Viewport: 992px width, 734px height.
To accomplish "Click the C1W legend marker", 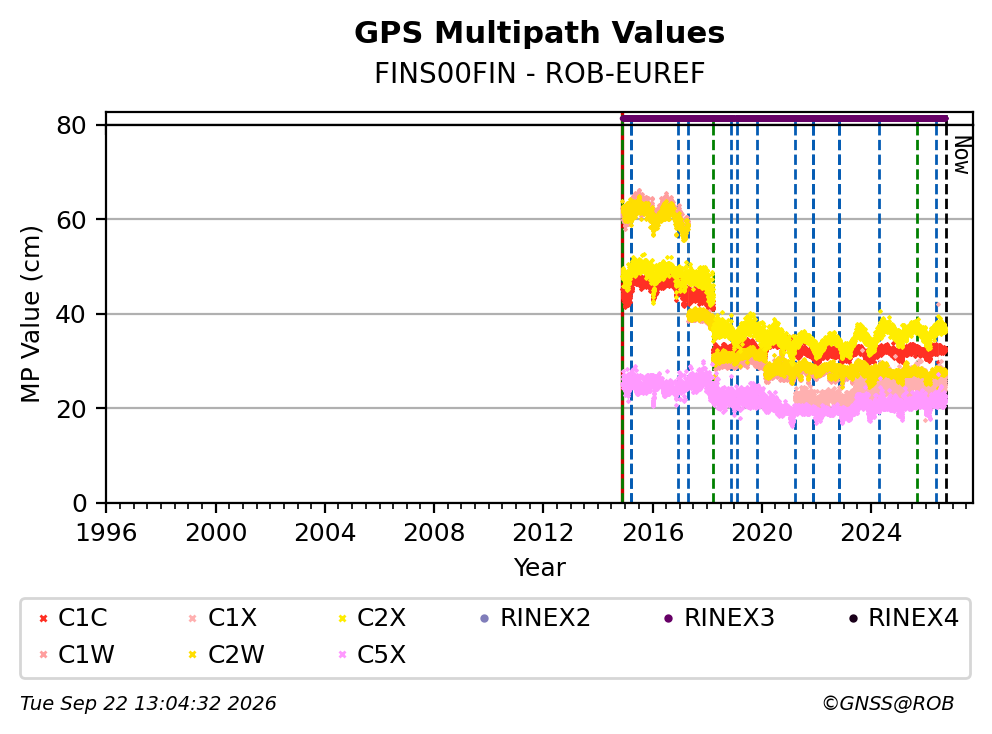I will tap(43, 654).
